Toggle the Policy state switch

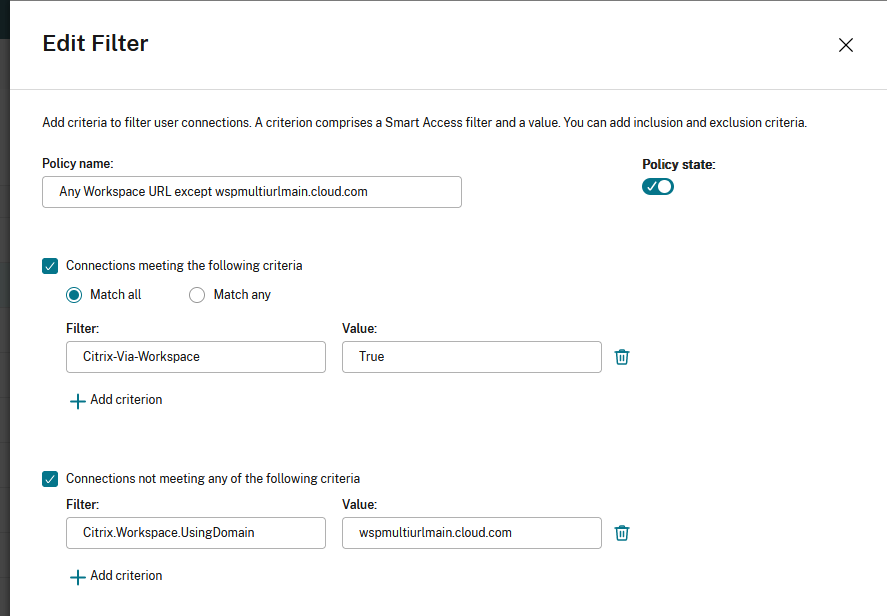(x=658, y=186)
